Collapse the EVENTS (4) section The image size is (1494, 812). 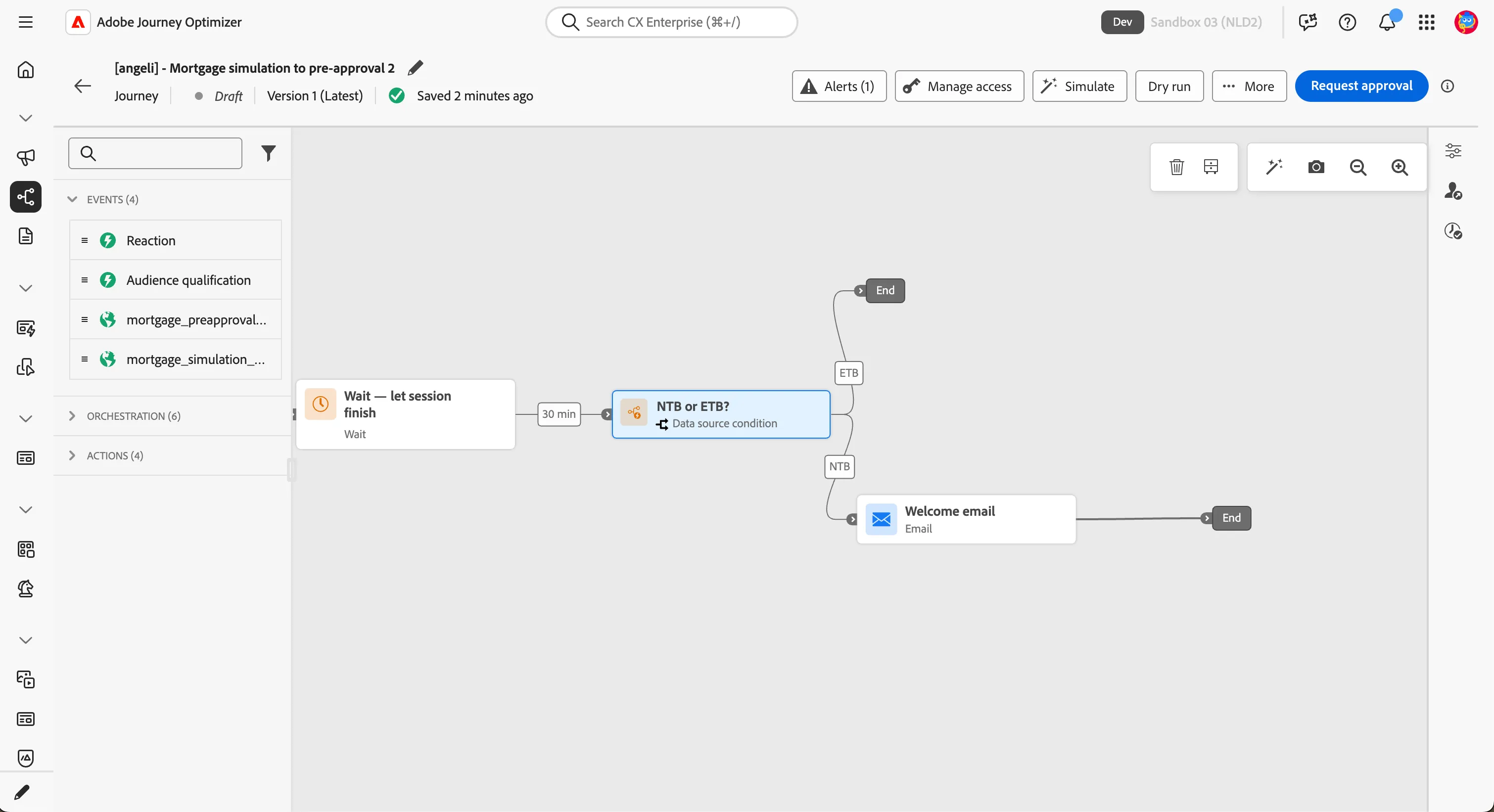(72, 199)
